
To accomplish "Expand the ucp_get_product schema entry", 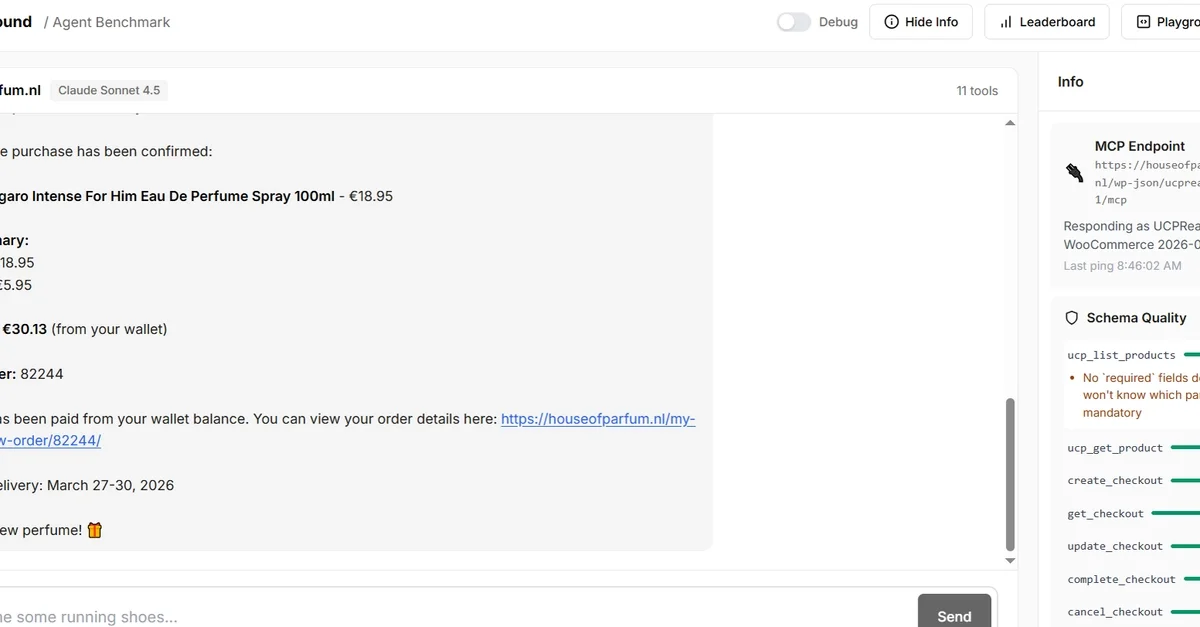I will click(1115, 448).
